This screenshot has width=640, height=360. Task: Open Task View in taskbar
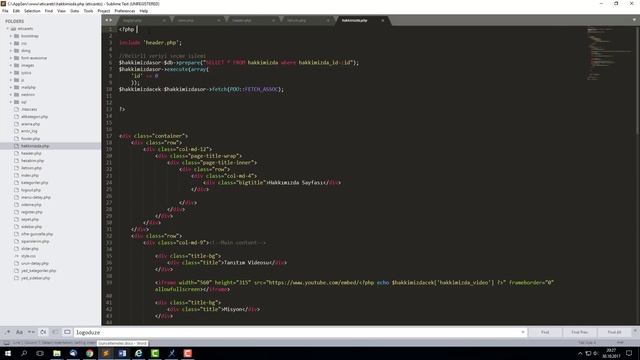40,353
